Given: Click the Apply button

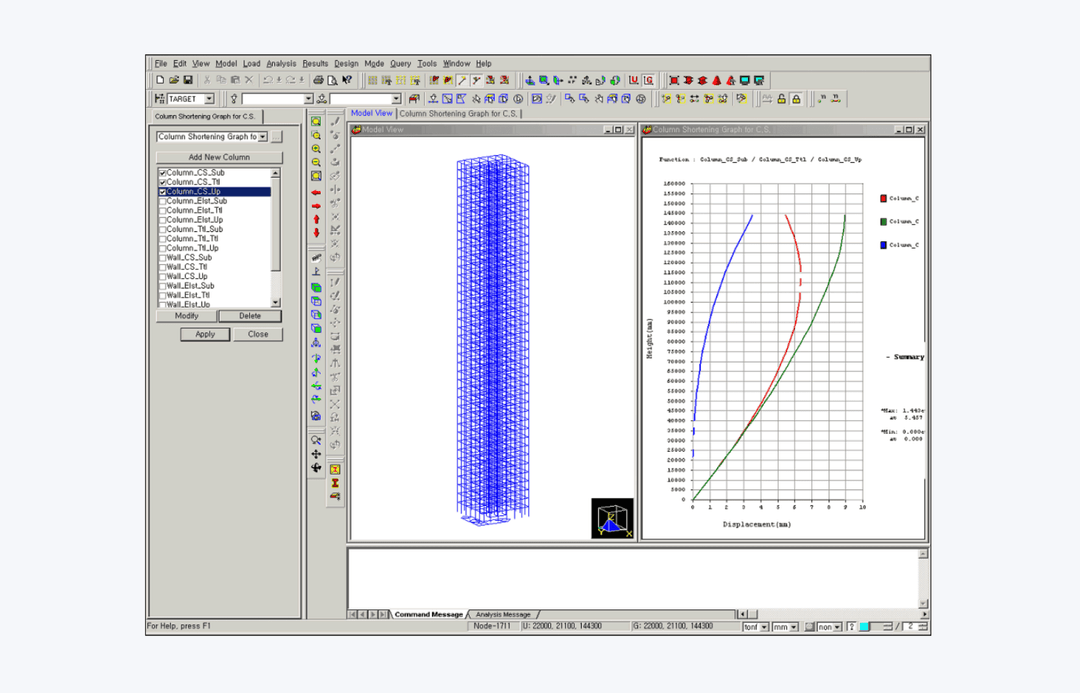Looking at the screenshot, I should tap(205, 334).
